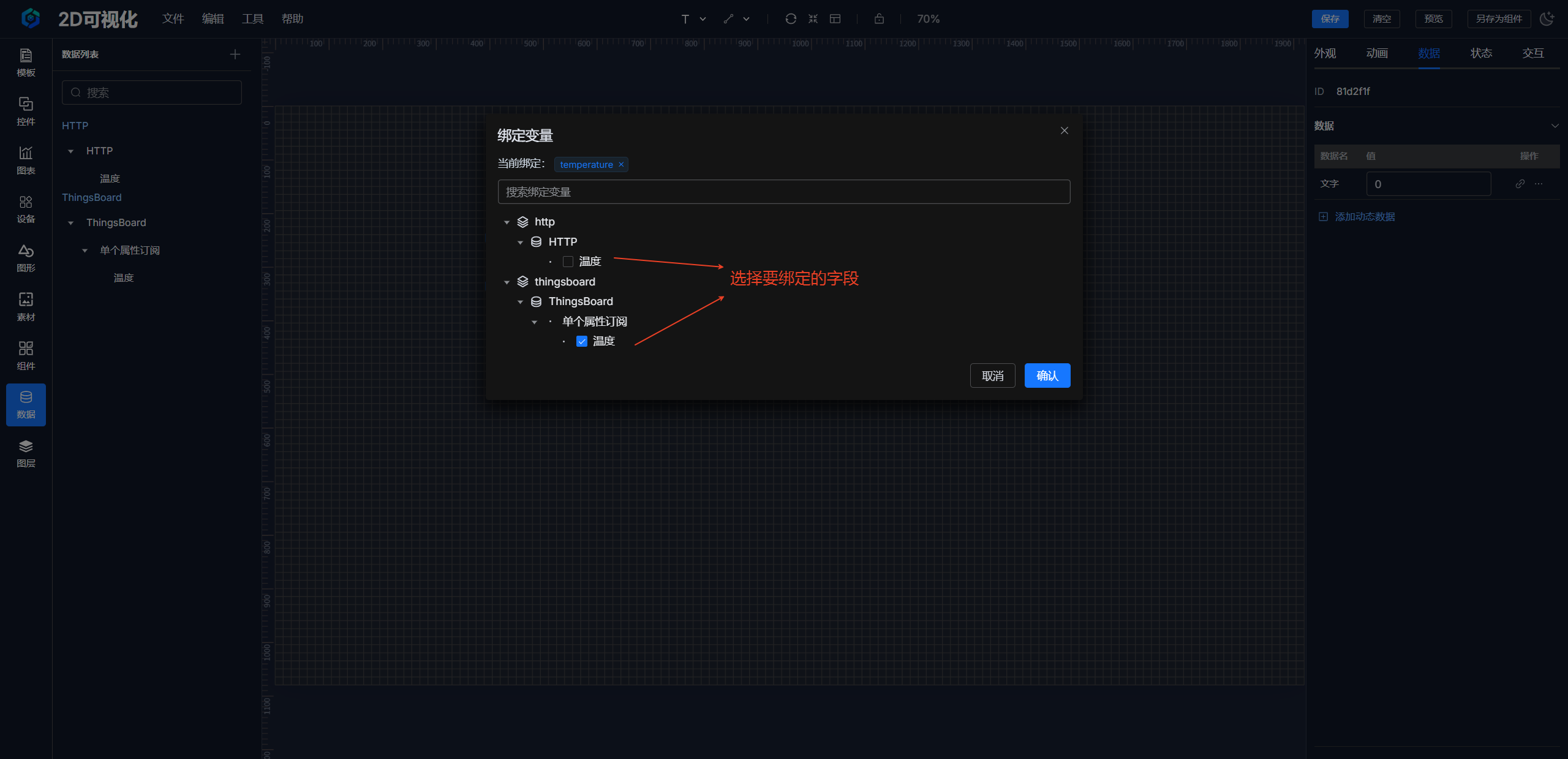Viewport: 1568px width, 759px height.
Task: Open the 模板 templates sidebar panel
Action: [26, 62]
